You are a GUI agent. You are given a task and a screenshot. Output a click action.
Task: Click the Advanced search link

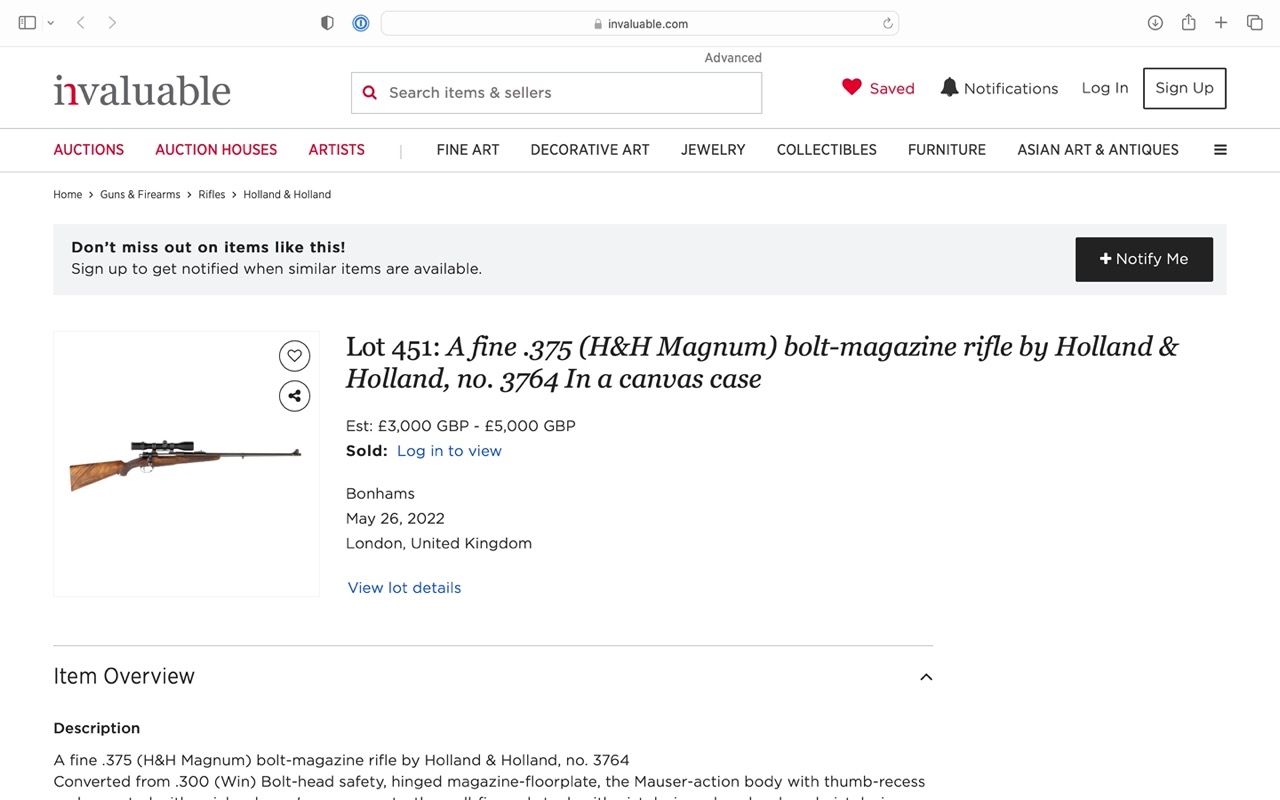click(733, 58)
